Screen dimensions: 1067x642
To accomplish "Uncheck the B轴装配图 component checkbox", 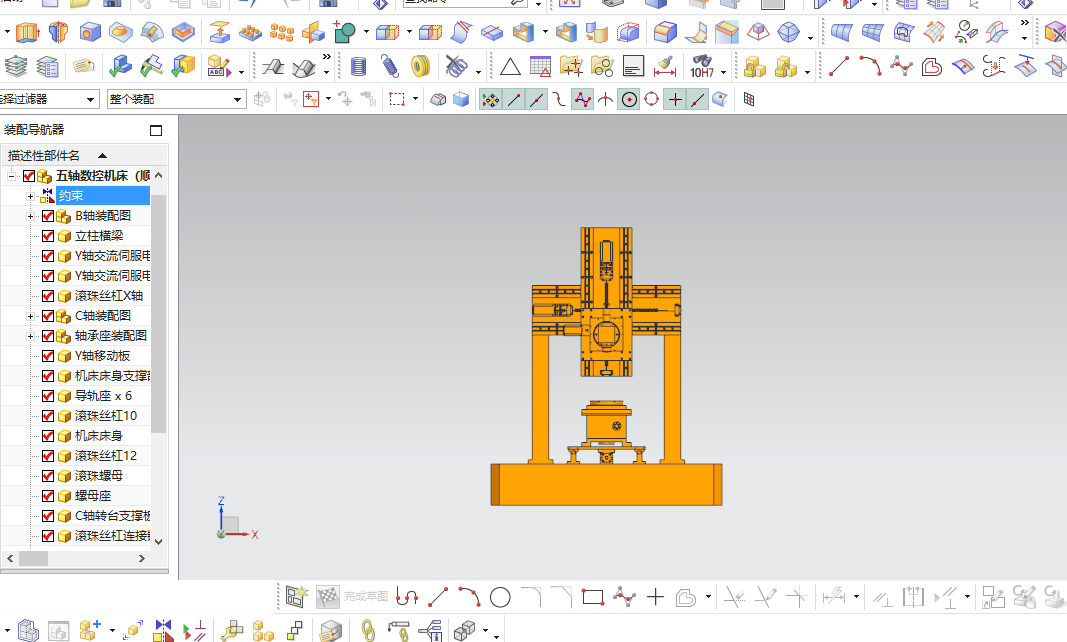I will point(48,216).
